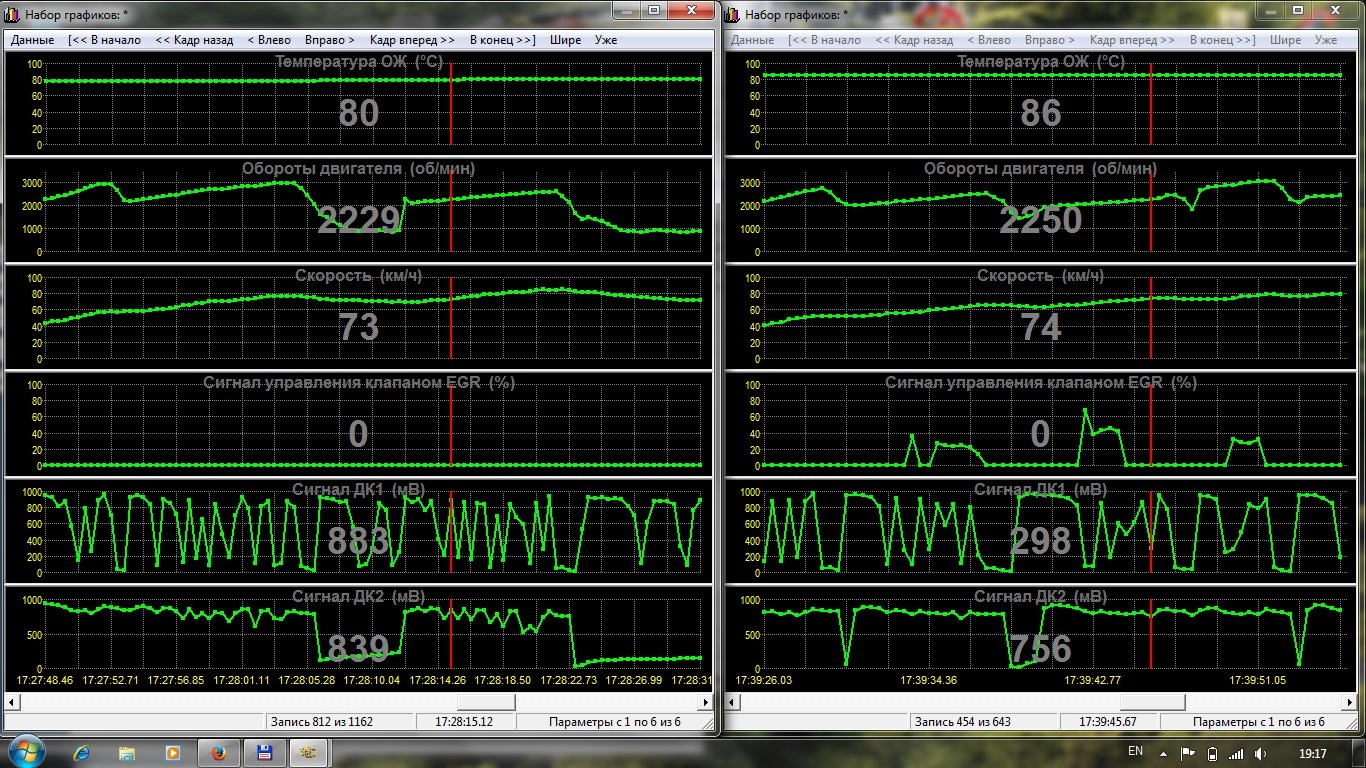The width and height of the screenshot is (1366, 768).
Task: Click '[<< В начало' in the right window
Action: 825,40
